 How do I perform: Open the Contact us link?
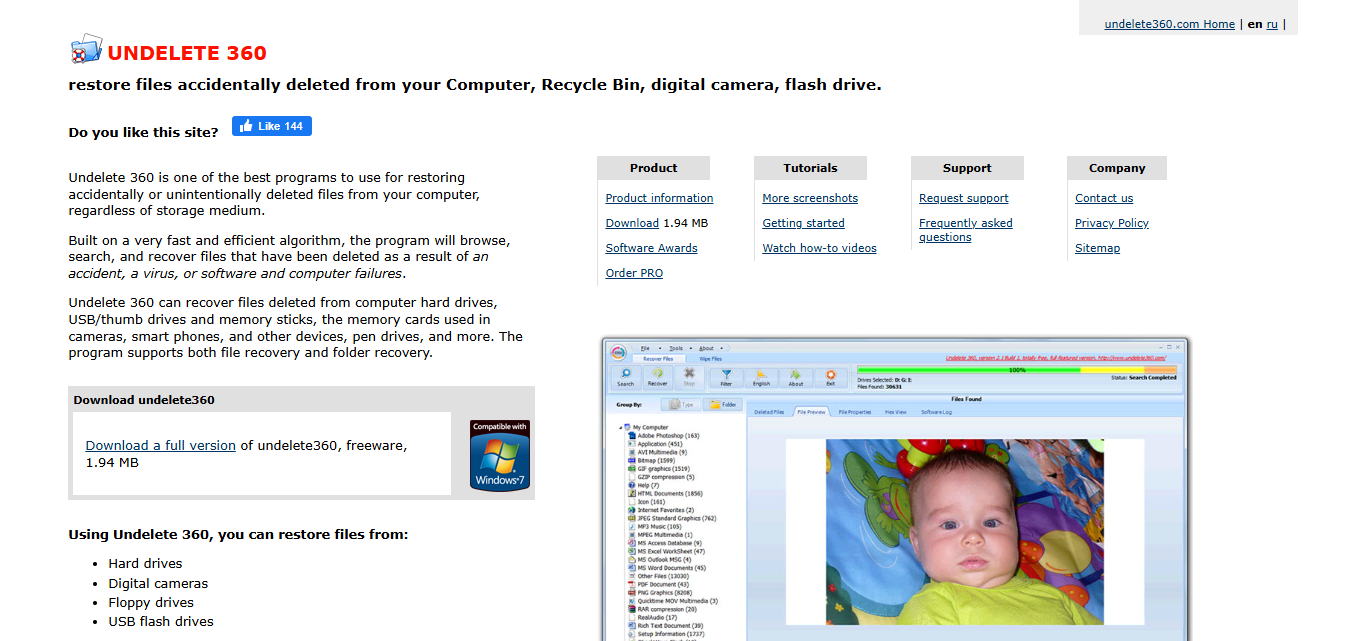pos(1104,198)
